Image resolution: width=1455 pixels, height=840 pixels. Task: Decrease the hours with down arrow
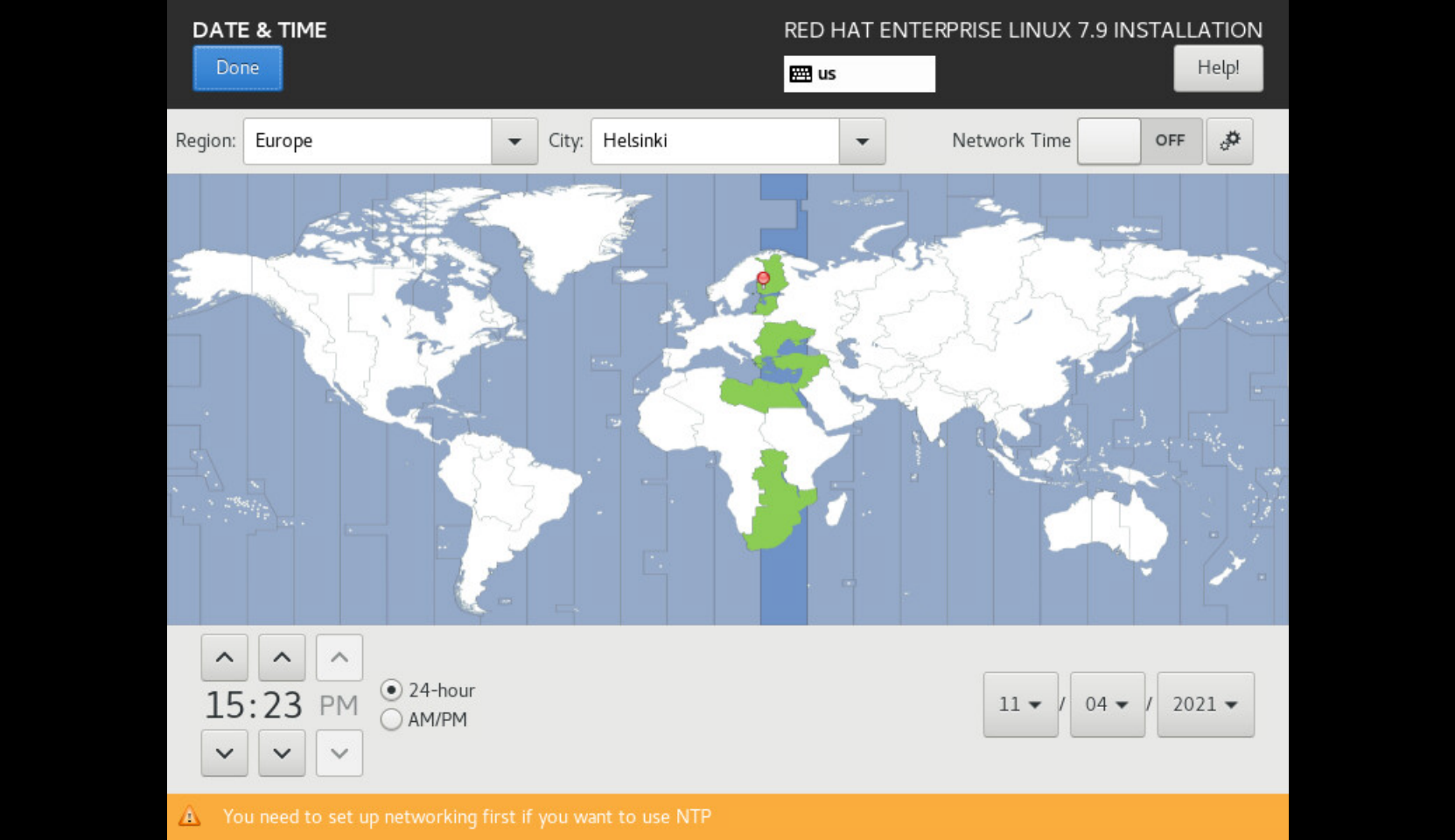224,752
